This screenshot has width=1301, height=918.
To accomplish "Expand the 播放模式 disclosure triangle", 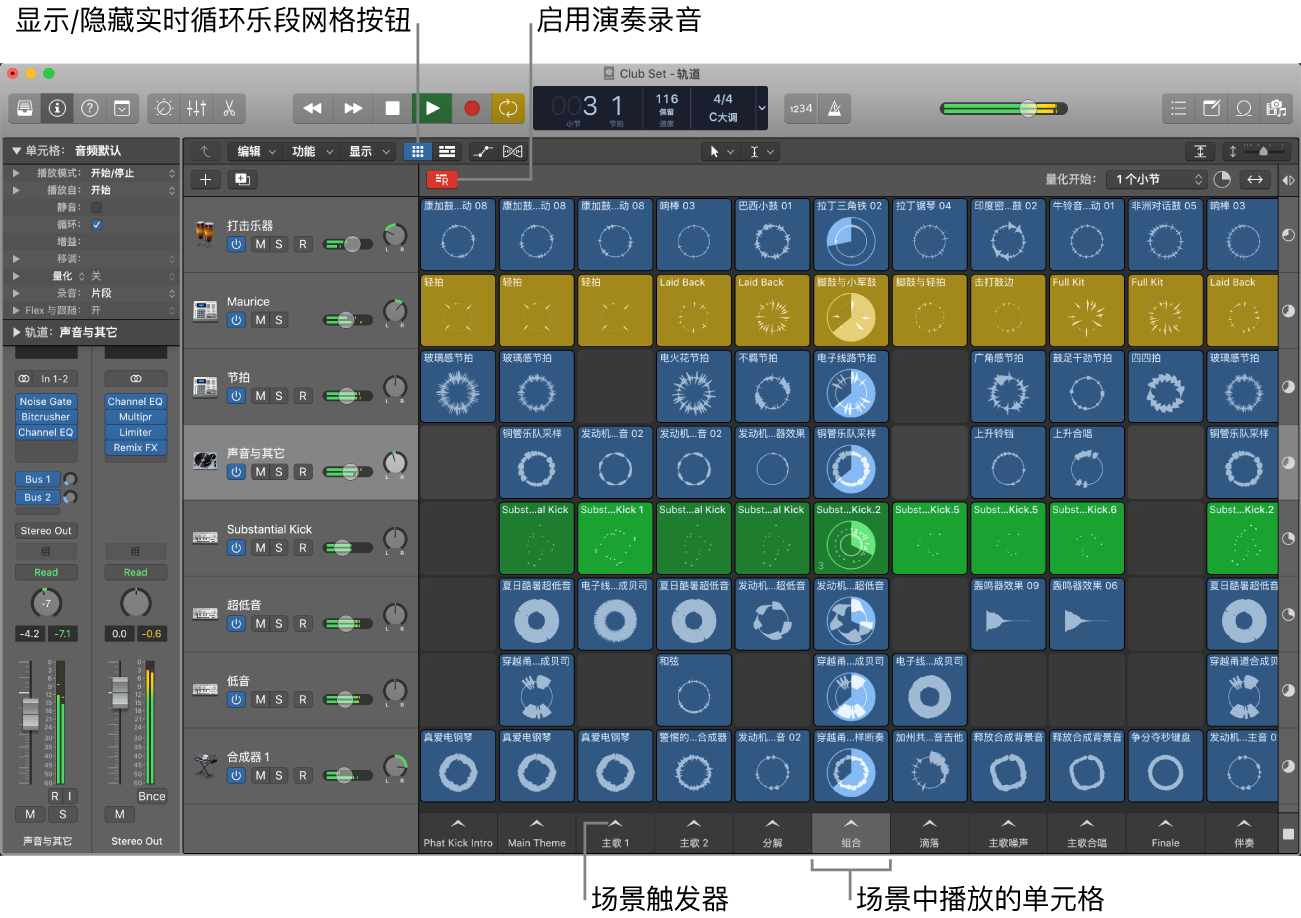I will [x=16, y=173].
